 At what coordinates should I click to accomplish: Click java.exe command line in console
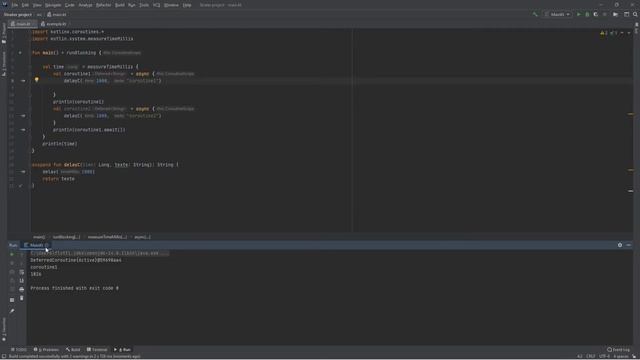coord(100,253)
